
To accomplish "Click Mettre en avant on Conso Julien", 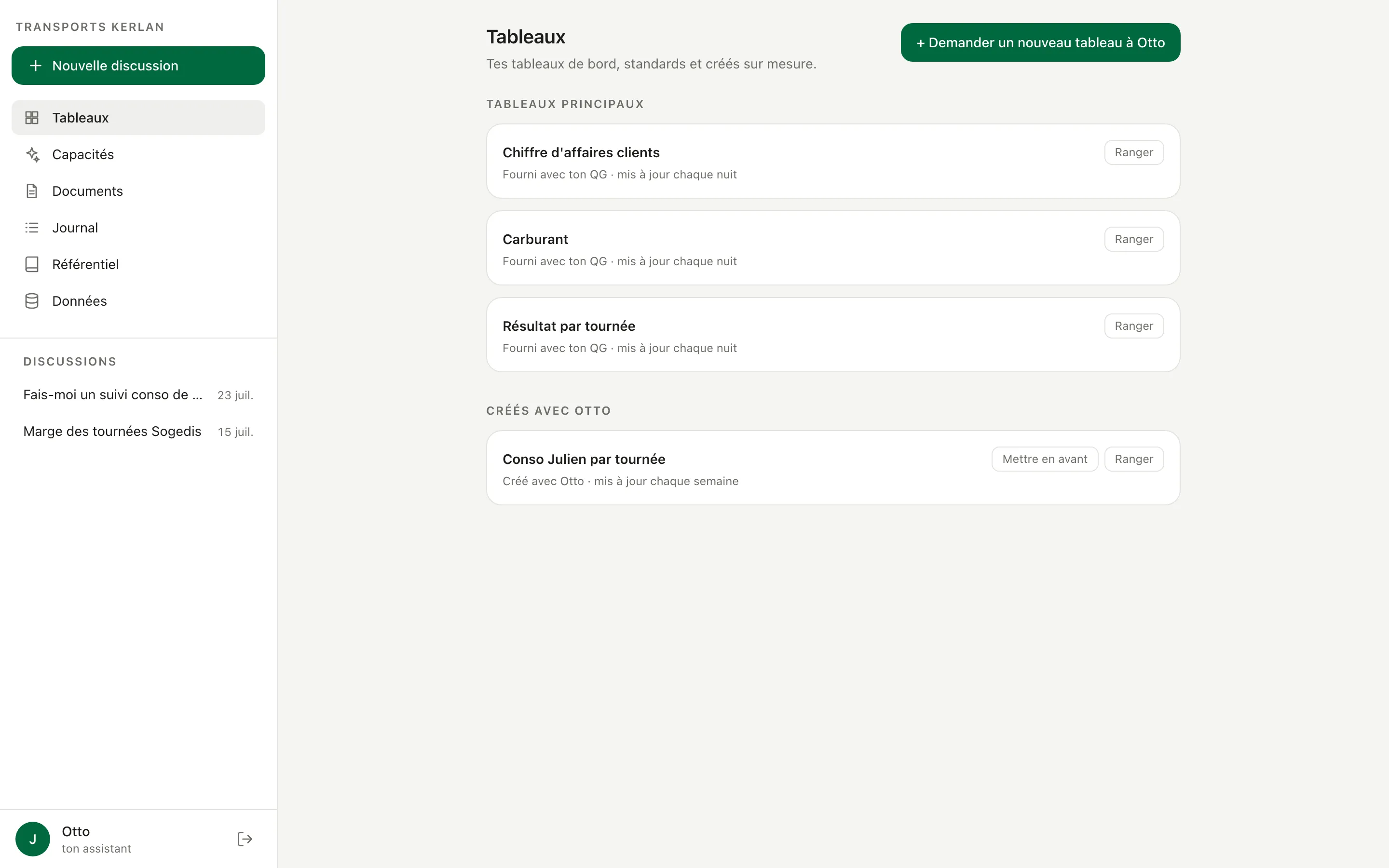I will [1045, 459].
